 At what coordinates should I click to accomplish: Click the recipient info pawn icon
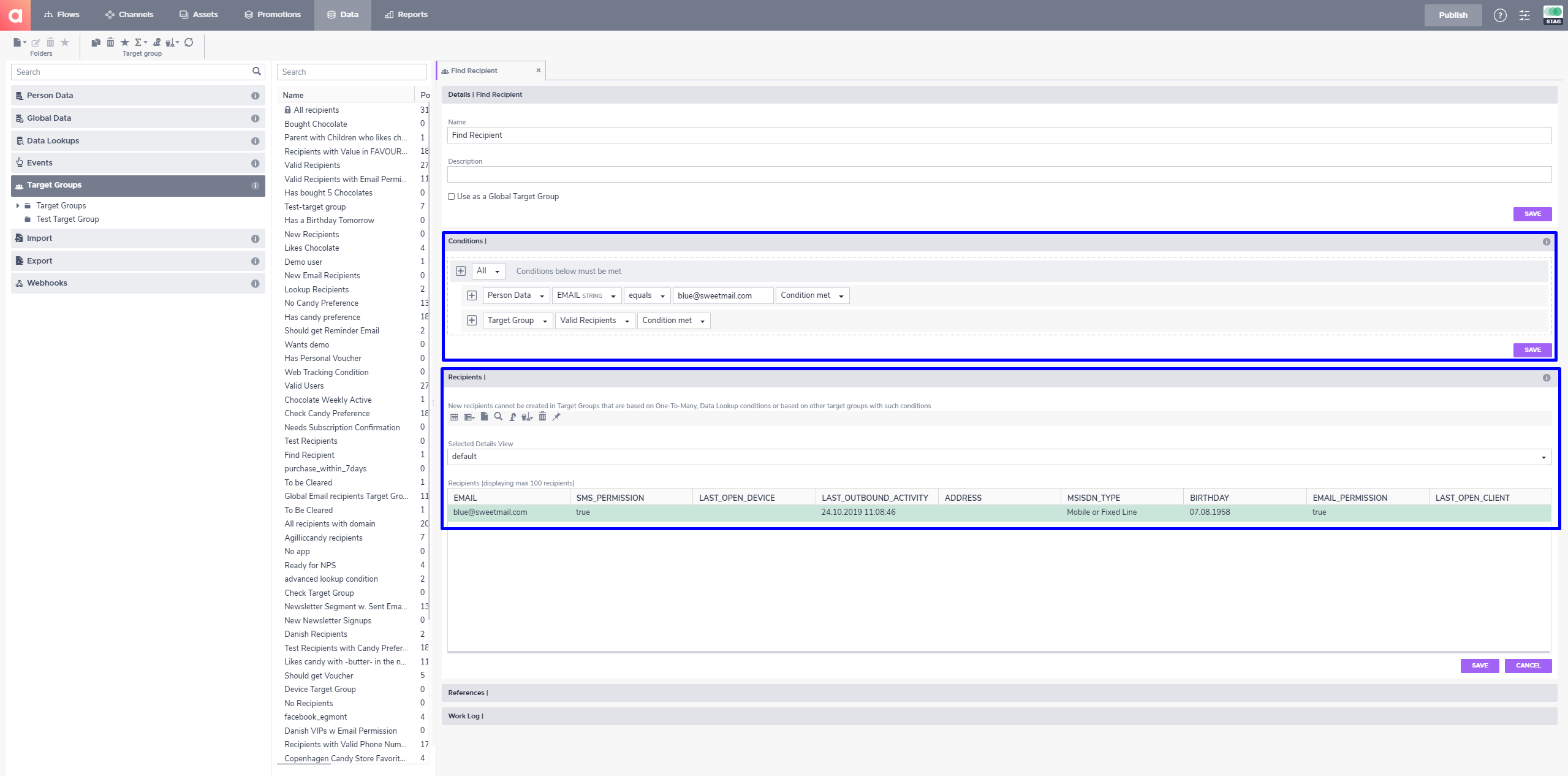coord(513,417)
